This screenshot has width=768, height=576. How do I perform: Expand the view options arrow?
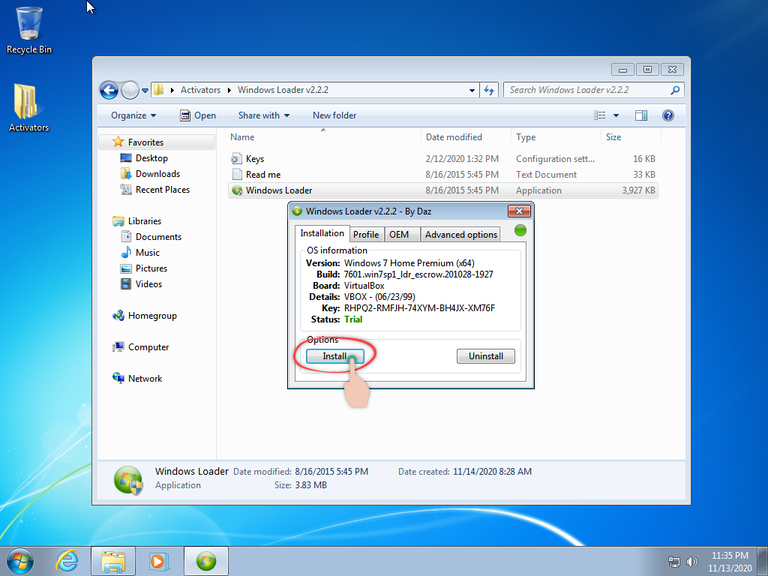616,116
